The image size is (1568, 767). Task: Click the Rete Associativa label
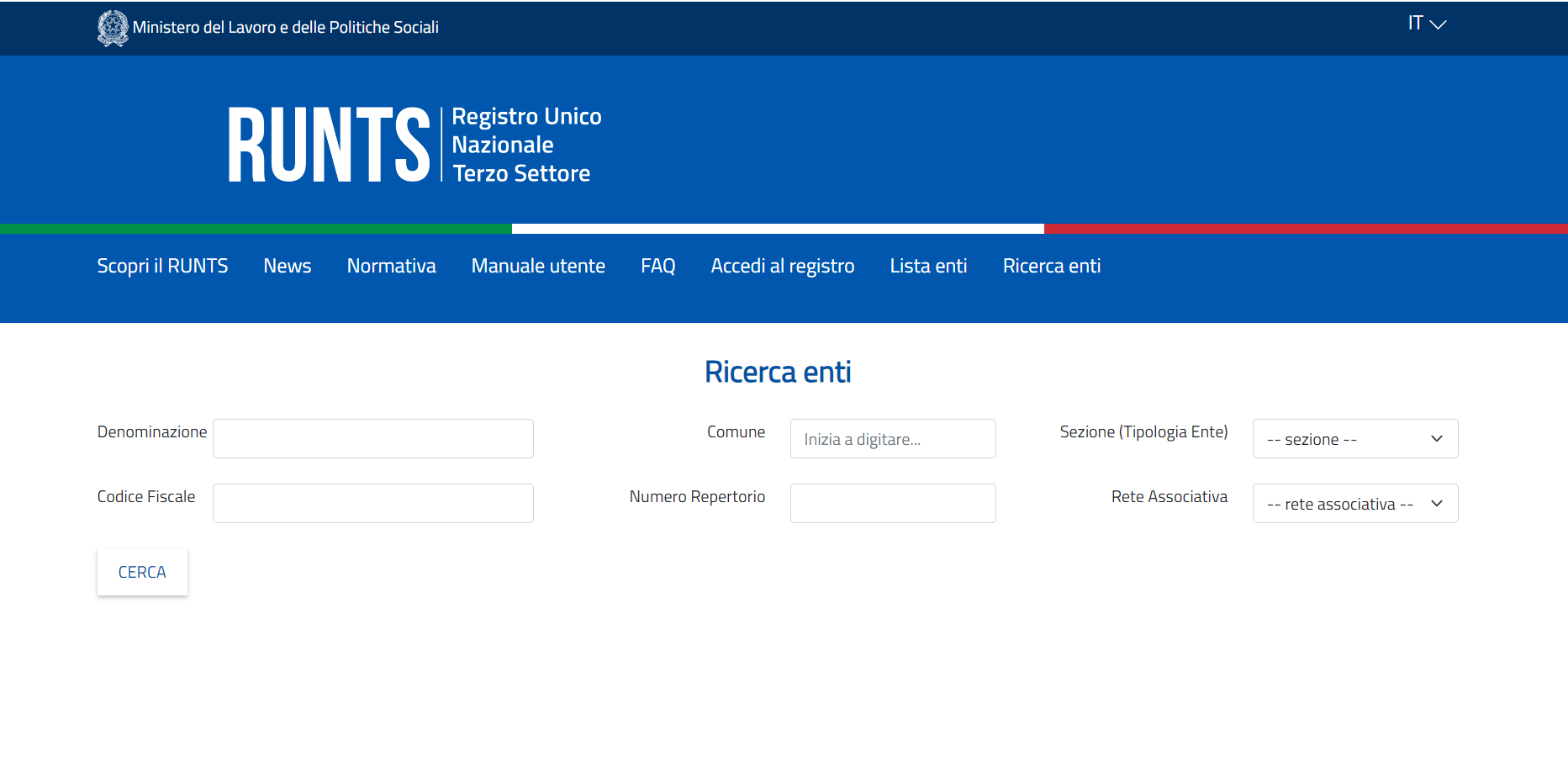[x=1169, y=496]
